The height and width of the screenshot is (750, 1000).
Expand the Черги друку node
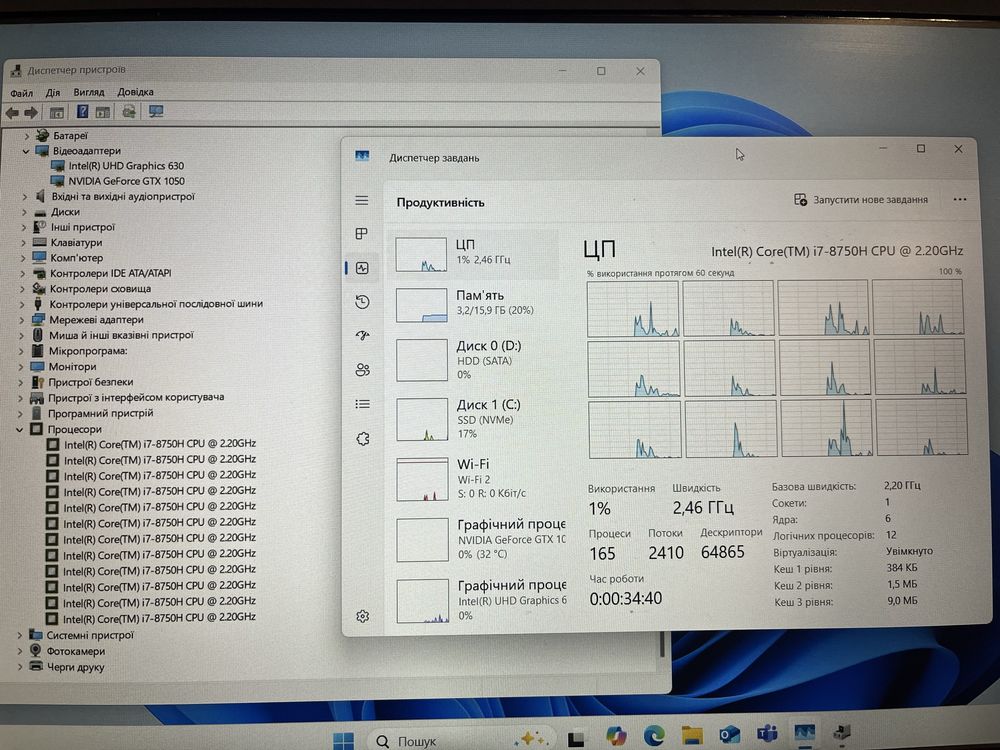[x=19, y=667]
